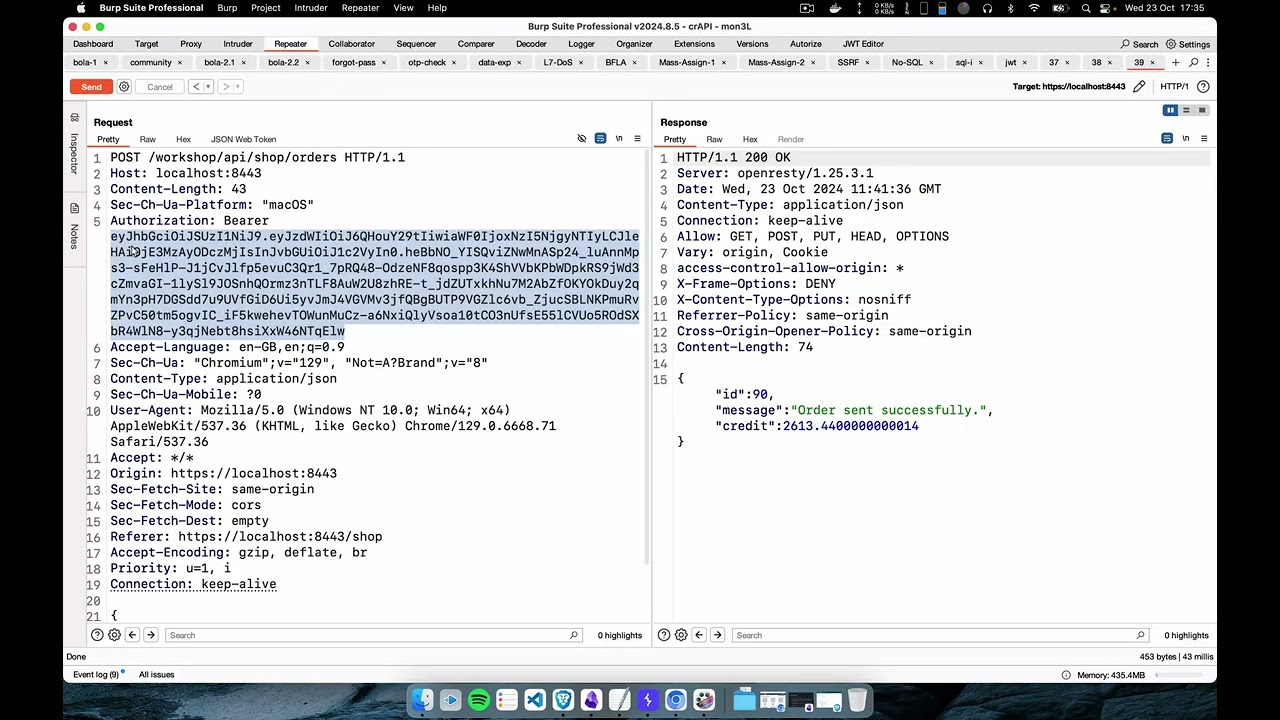Open the Event log
1280x720 pixels.
pos(96,675)
